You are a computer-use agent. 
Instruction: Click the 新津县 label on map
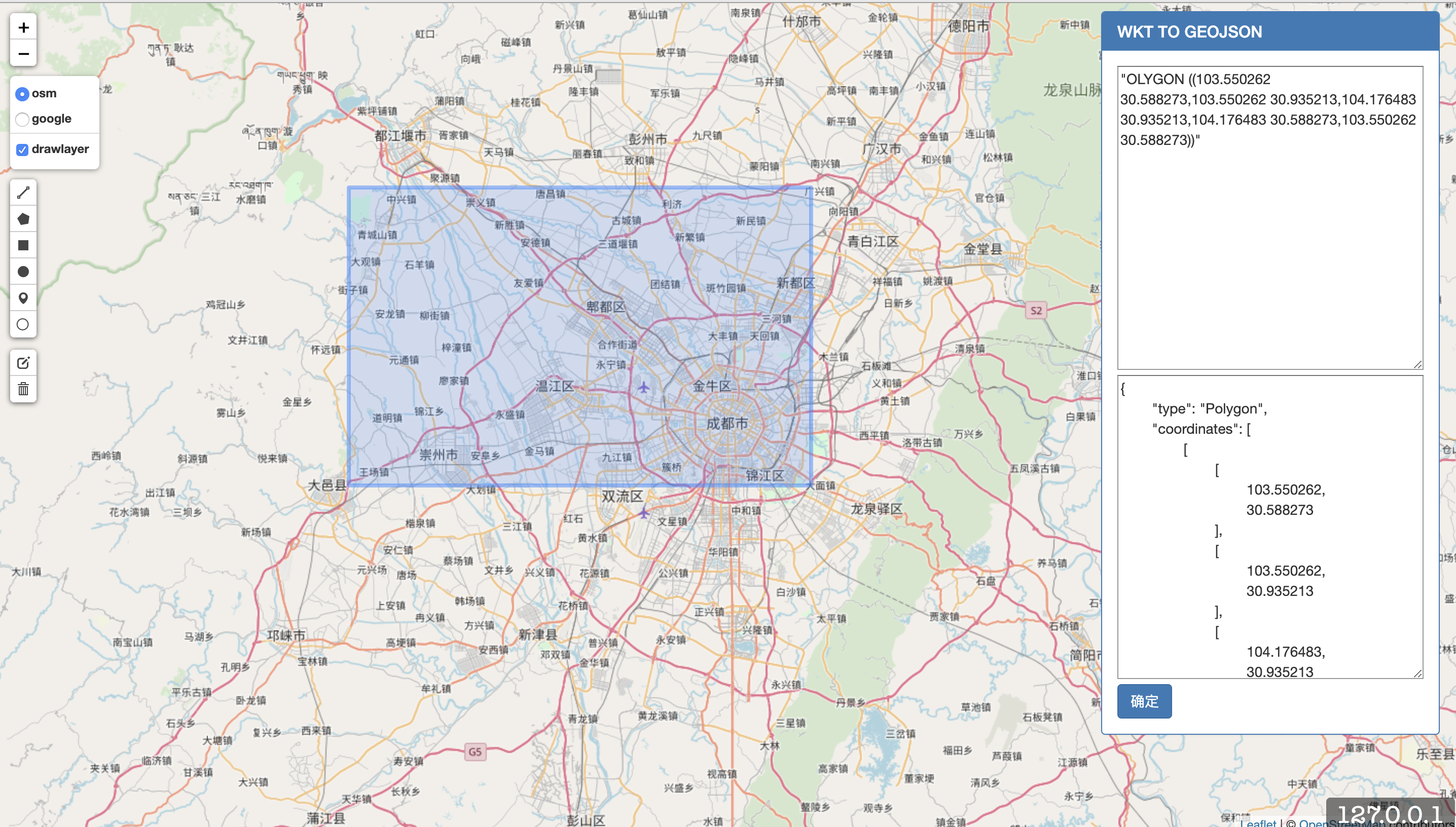click(537, 634)
